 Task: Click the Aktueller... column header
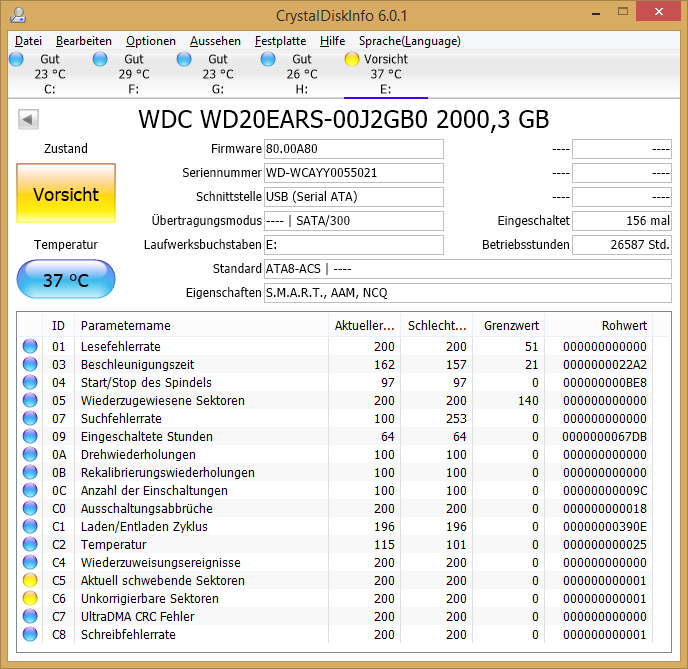[364, 326]
